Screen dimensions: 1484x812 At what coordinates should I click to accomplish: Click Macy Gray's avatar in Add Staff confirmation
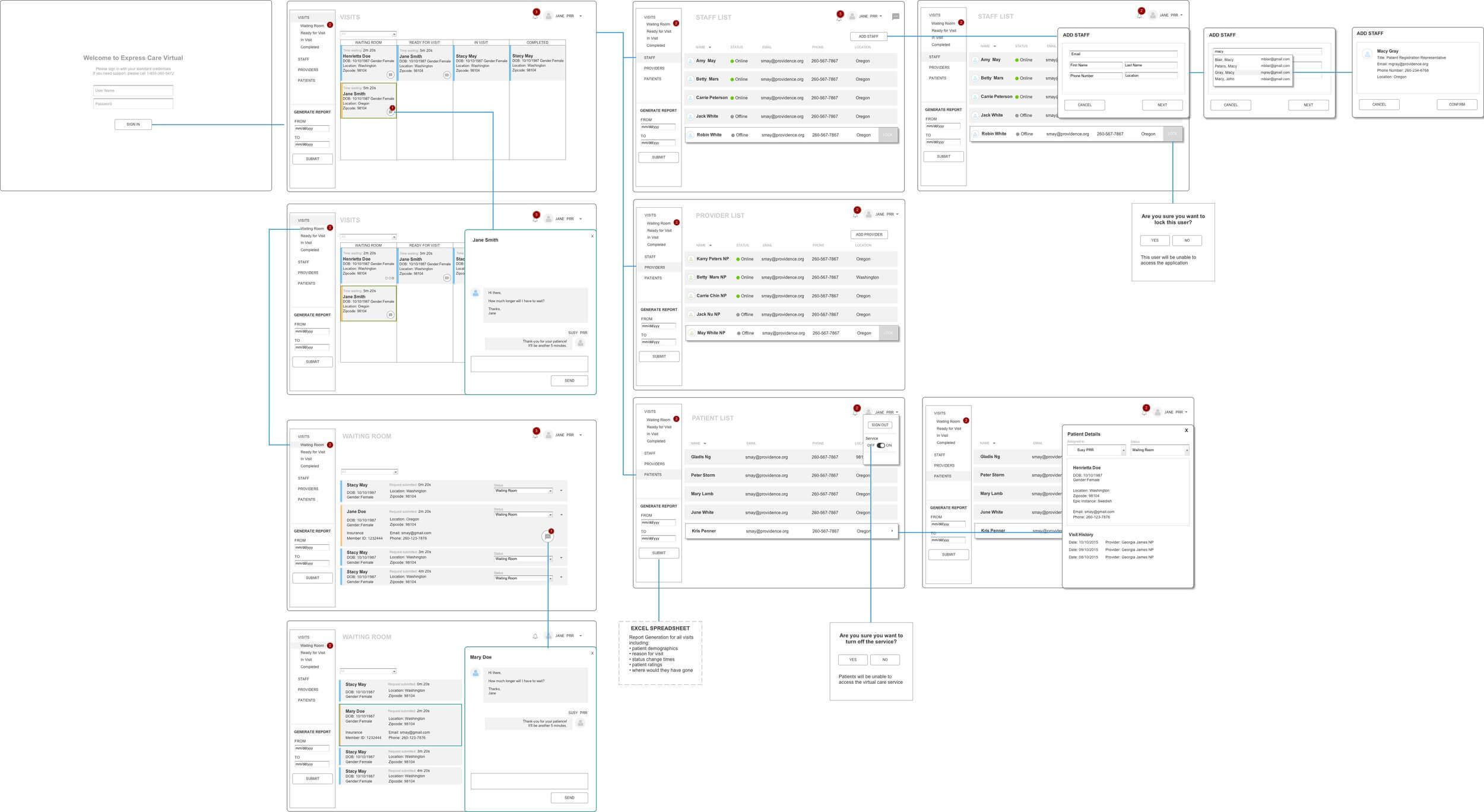point(1367,54)
